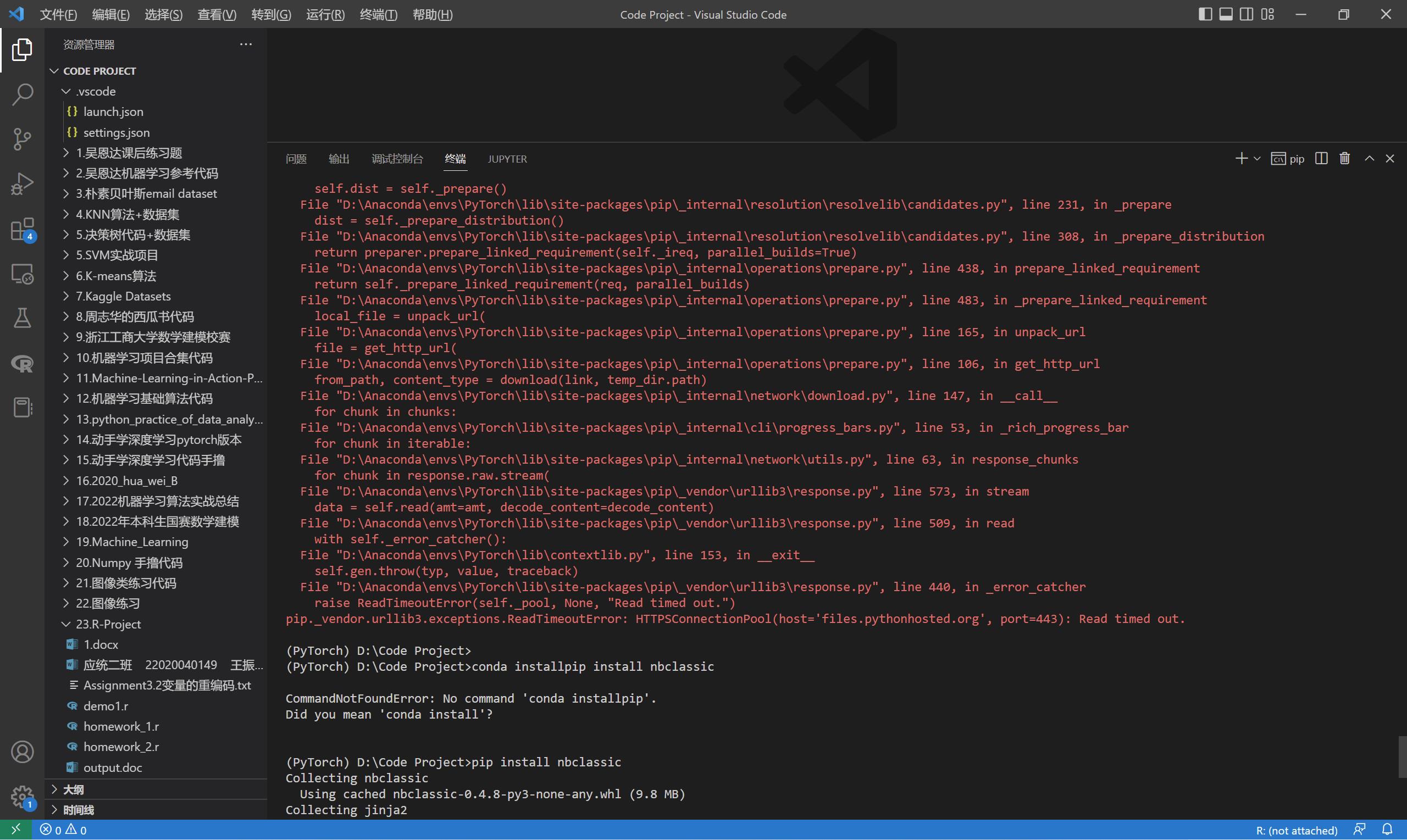The height and width of the screenshot is (840, 1407).
Task: Open the launch profile dropdown arrow
Action: point(1257,159)
